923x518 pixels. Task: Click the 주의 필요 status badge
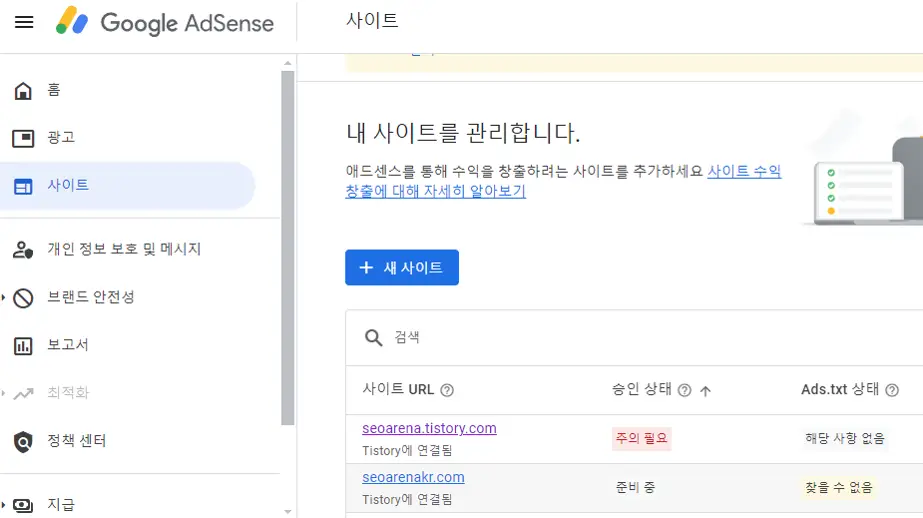pos(641,439)
